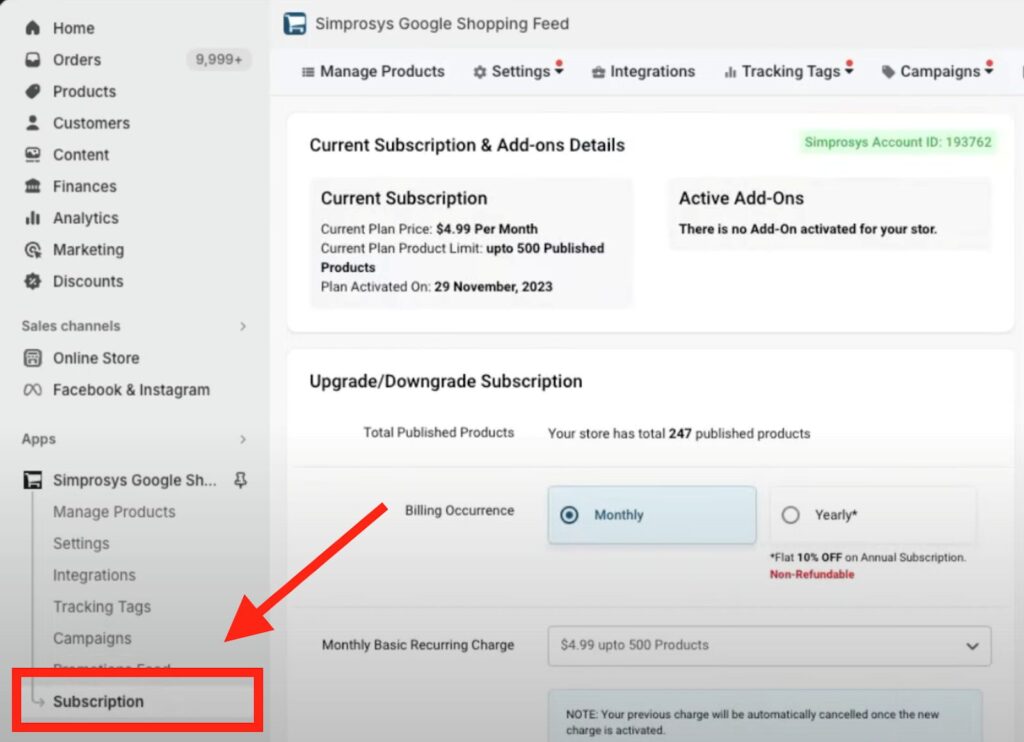Open Integrations under Simprosys sidebar
Viewport: 1024px width, 742px height.
94,575
